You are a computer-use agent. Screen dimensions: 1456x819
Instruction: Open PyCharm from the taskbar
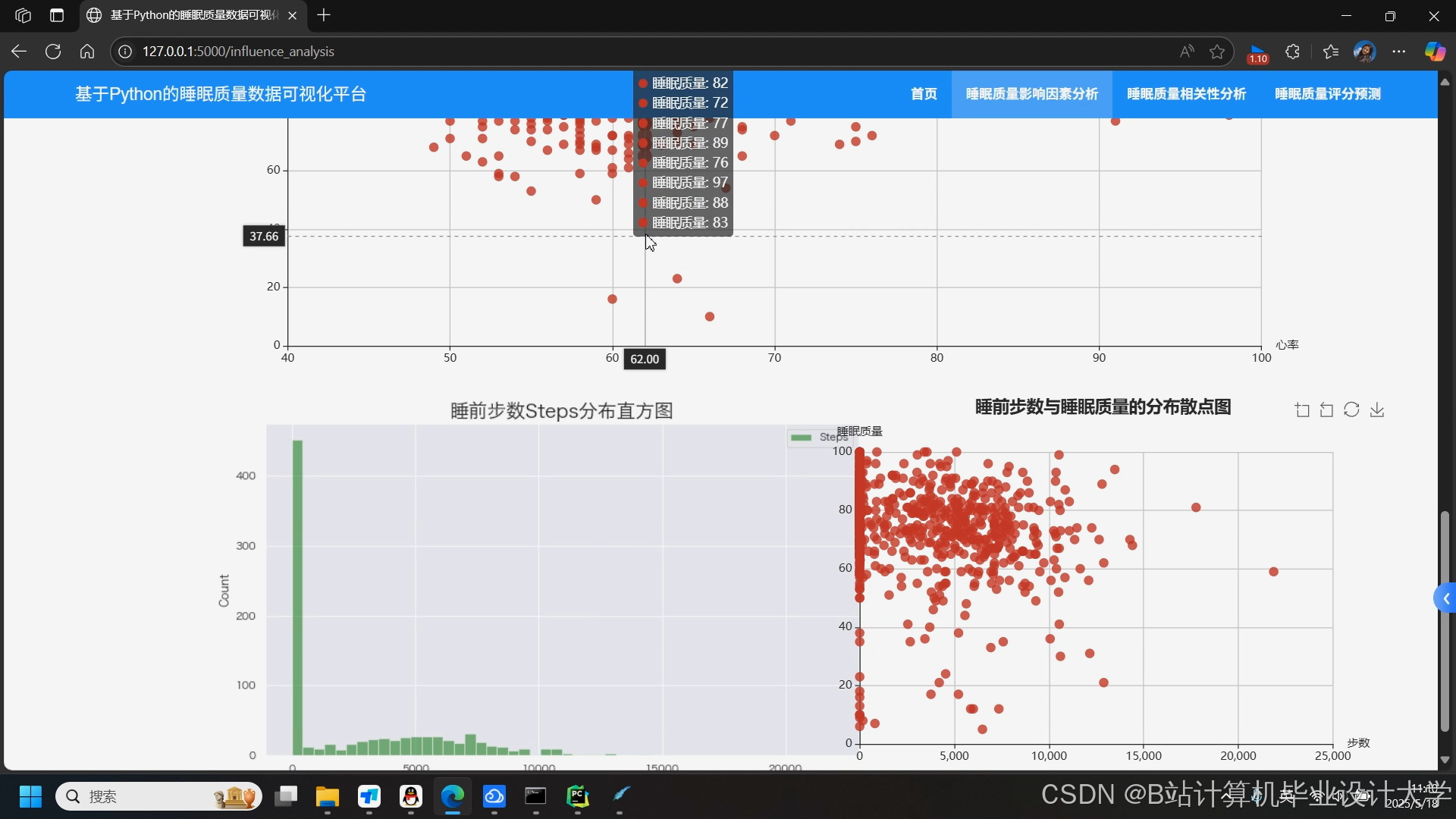click(578, 796)
